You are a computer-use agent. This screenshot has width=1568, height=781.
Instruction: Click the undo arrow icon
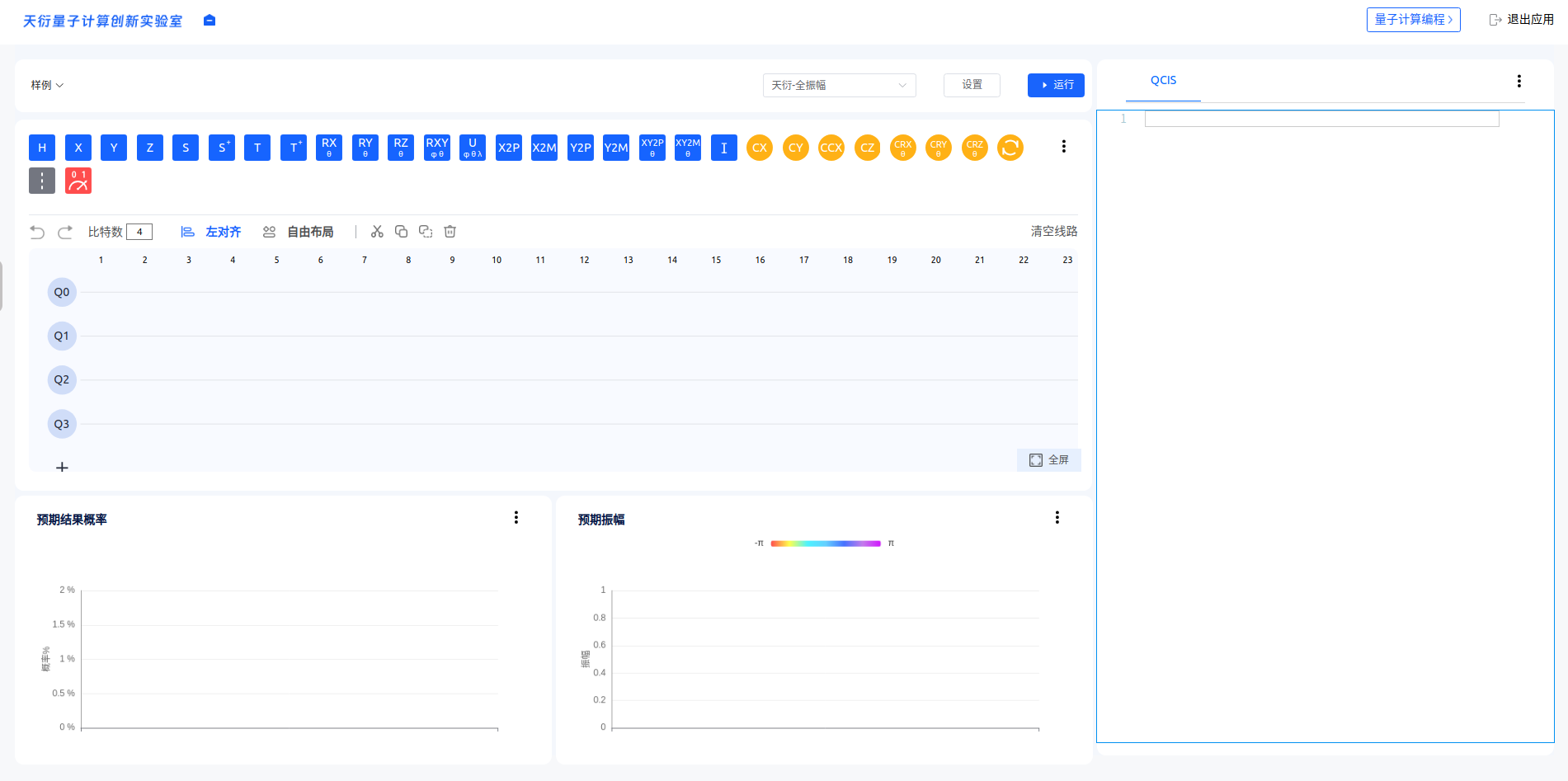click(37, 232)
